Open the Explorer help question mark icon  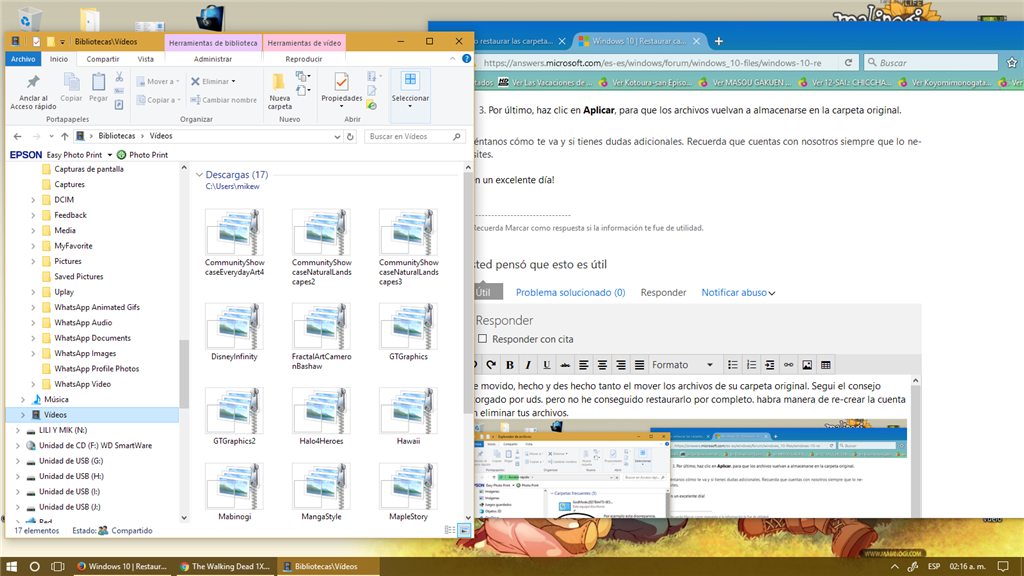466,59
